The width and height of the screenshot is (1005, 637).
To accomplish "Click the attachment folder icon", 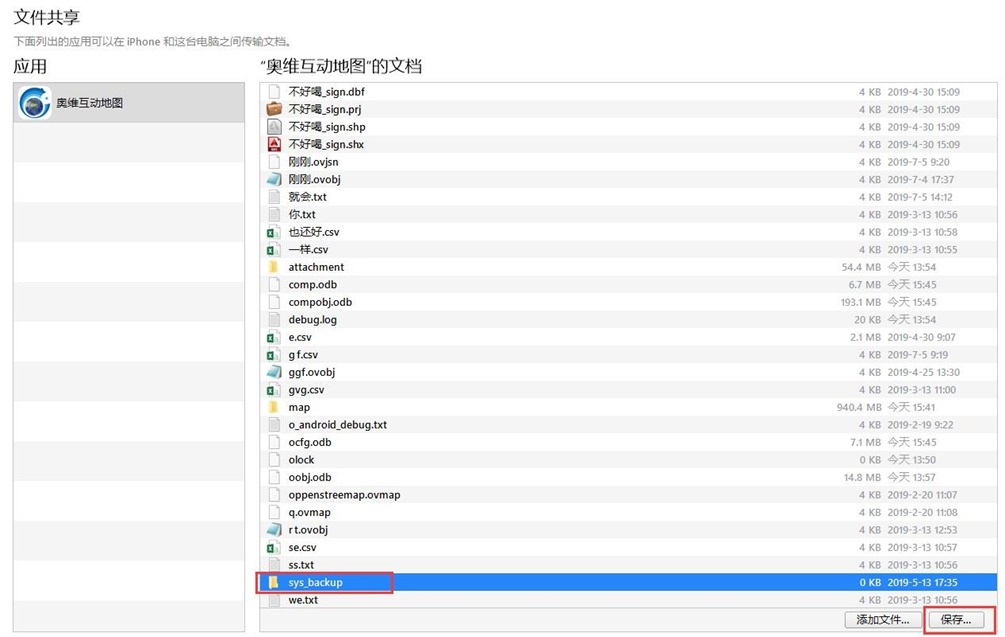I will [273, 267].
